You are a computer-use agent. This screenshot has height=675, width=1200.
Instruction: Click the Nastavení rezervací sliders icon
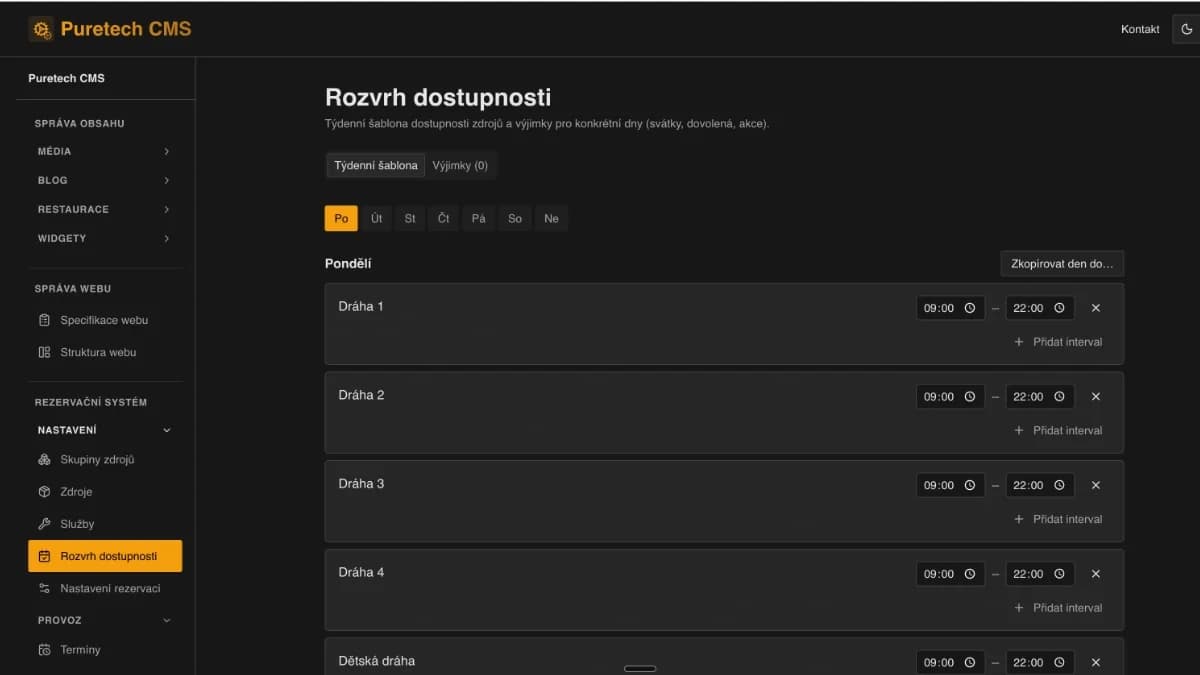(44, 588)
